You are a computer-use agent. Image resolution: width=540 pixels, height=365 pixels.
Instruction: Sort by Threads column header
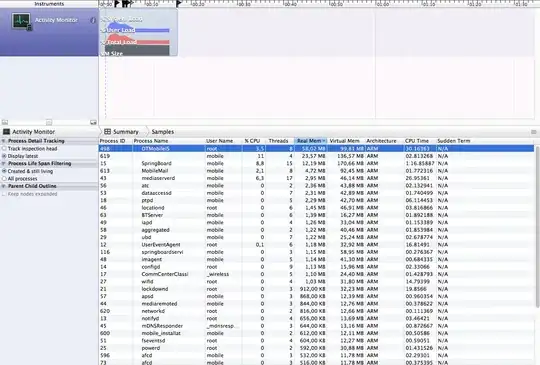click(x=280, y=141)
